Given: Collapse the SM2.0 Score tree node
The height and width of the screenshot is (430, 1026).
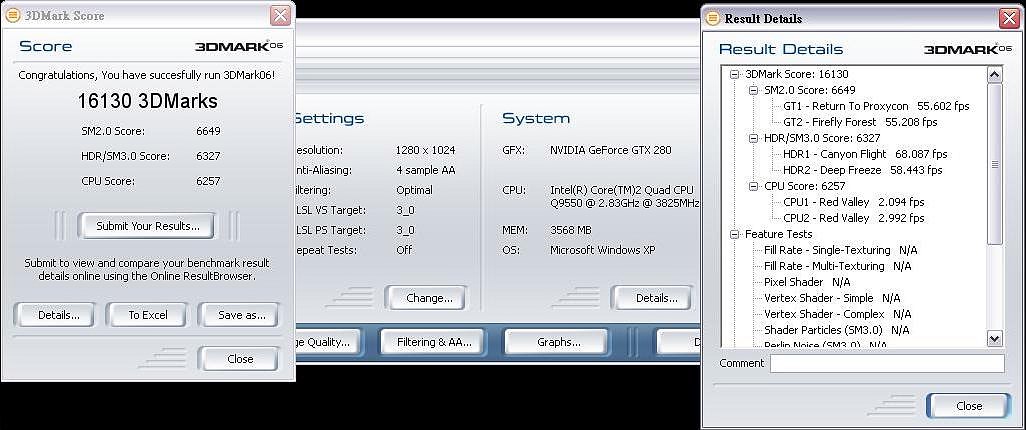Looking at the screenshot, I should [x=753, y=90].
